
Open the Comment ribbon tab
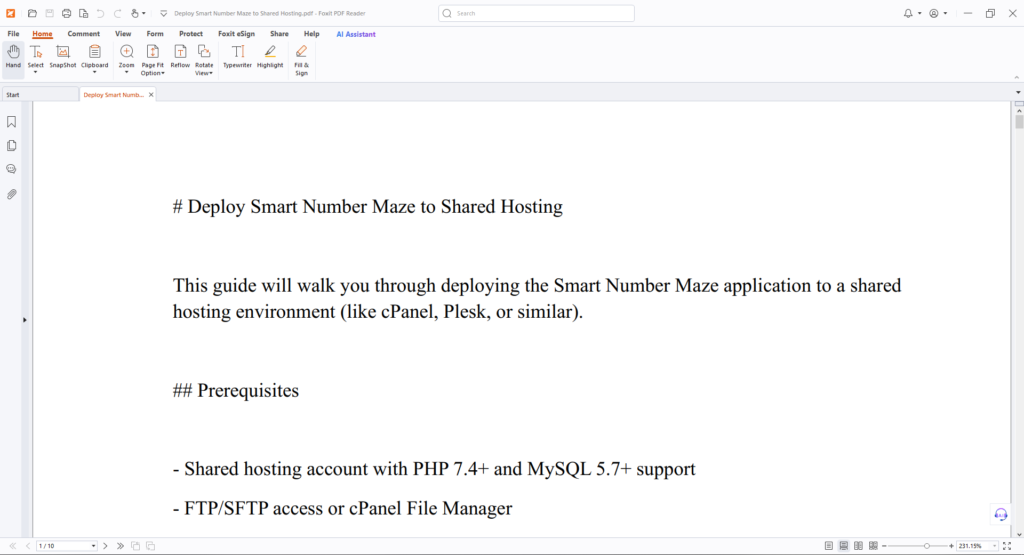pos(84,33)
